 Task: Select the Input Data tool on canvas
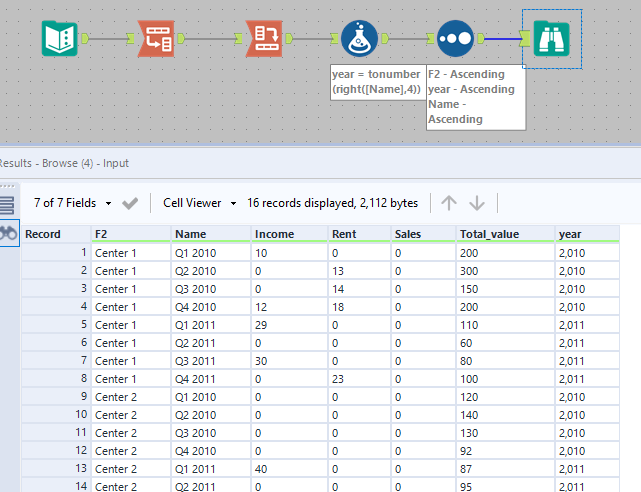(x=59, y=39)
